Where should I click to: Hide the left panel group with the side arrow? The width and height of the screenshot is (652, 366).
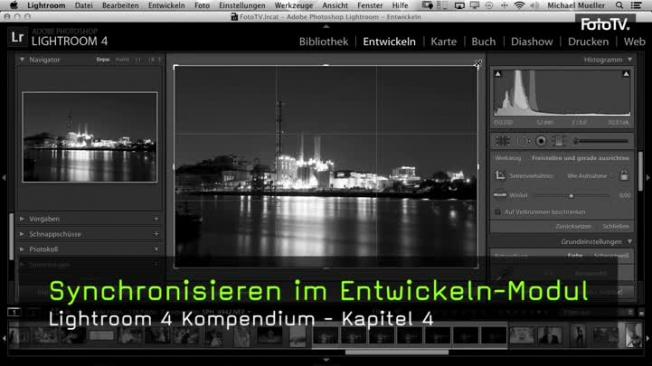click(4, 178)
